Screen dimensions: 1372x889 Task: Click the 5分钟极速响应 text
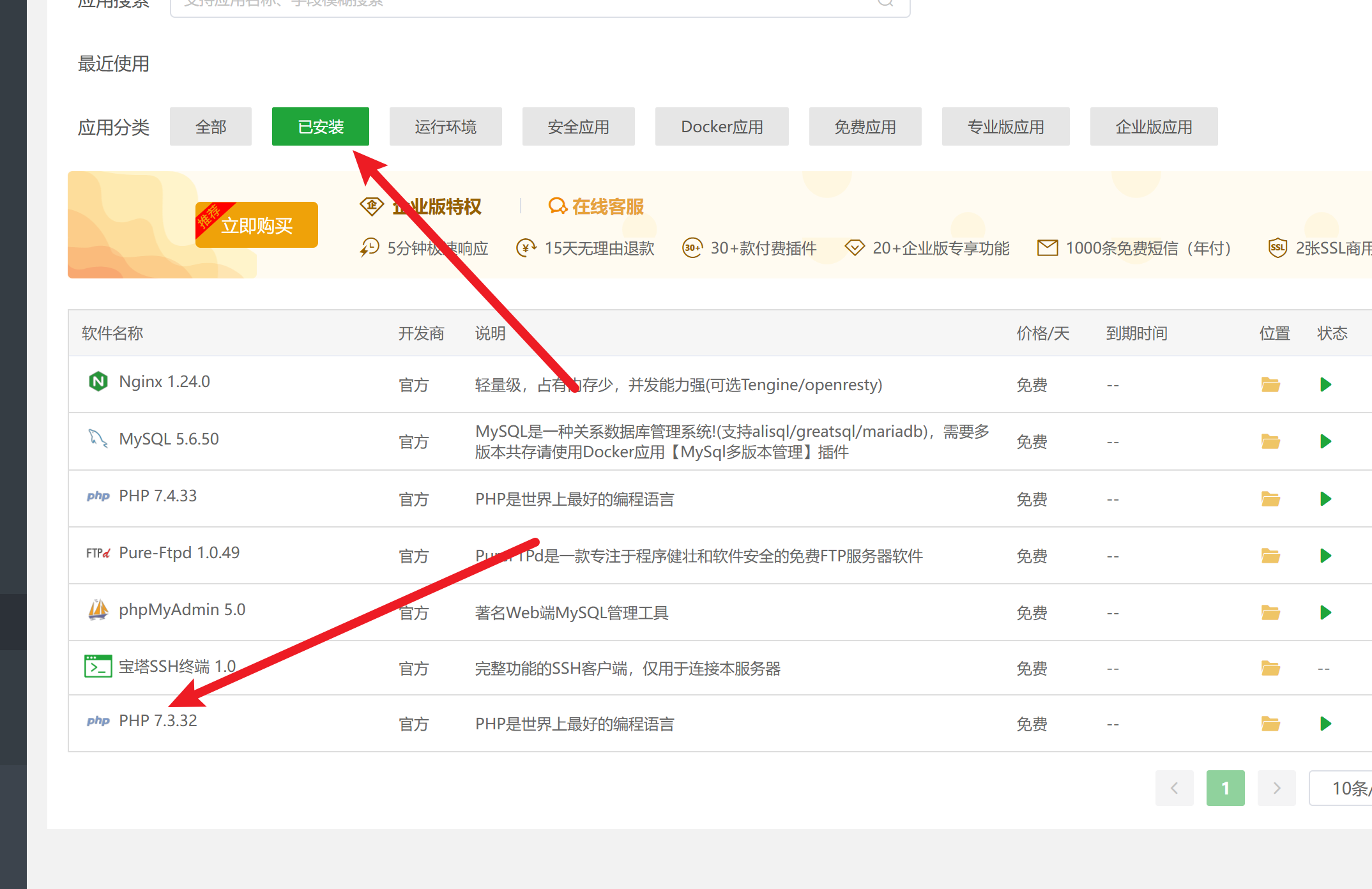tap(438, 248)
